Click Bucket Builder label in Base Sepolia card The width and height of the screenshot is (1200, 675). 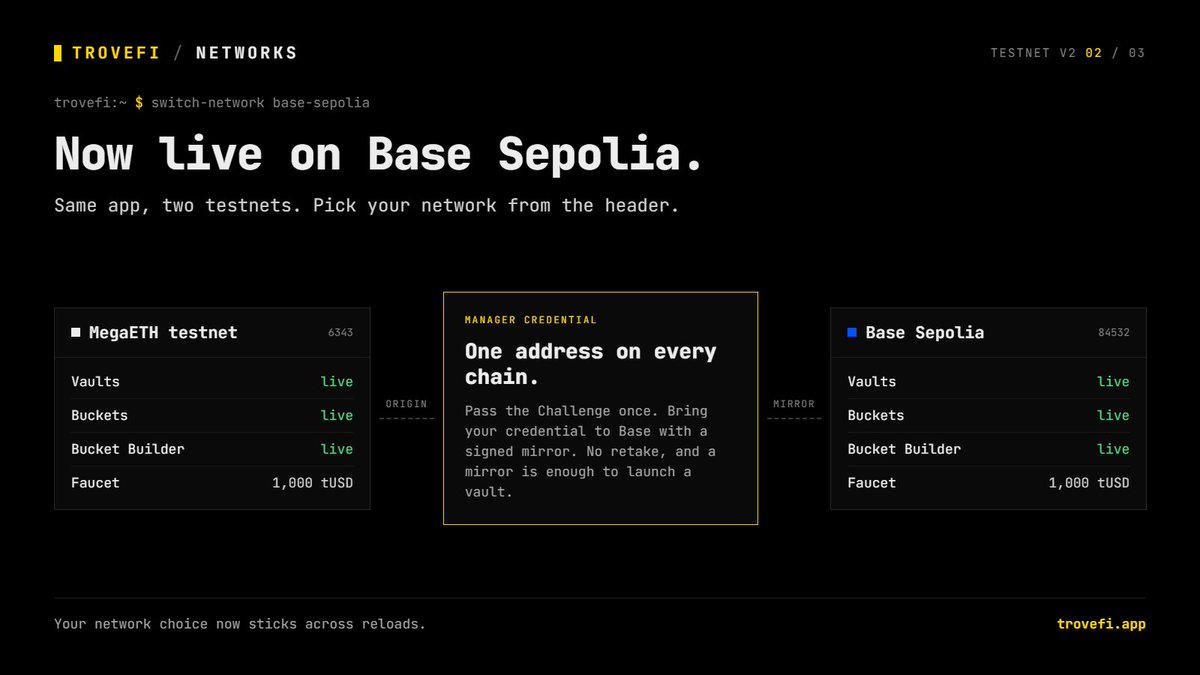click(x=904, y=449)
